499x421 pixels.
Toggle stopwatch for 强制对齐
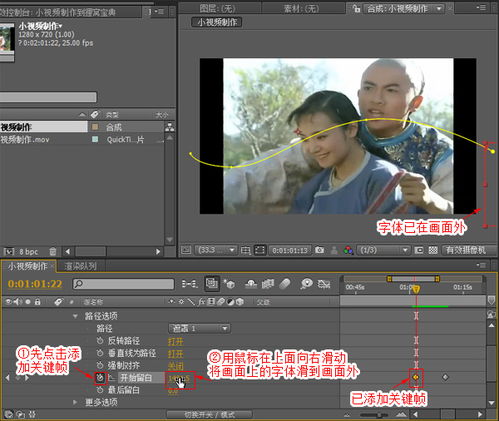(x=100, y=365)
